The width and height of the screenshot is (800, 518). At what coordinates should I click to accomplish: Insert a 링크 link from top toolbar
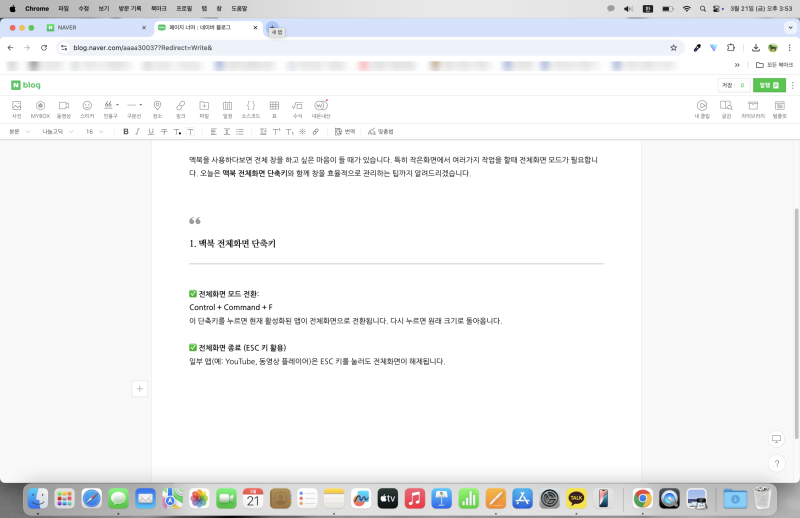pos(181,109)
